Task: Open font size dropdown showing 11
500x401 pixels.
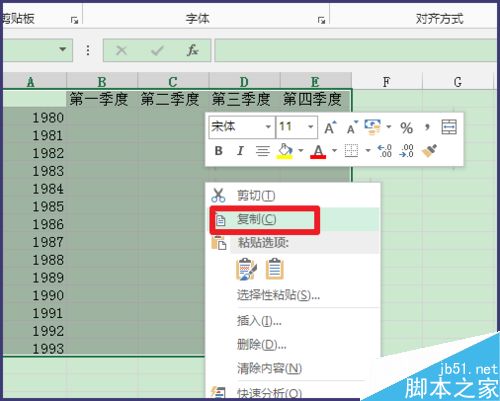Action: coord(311,127)
